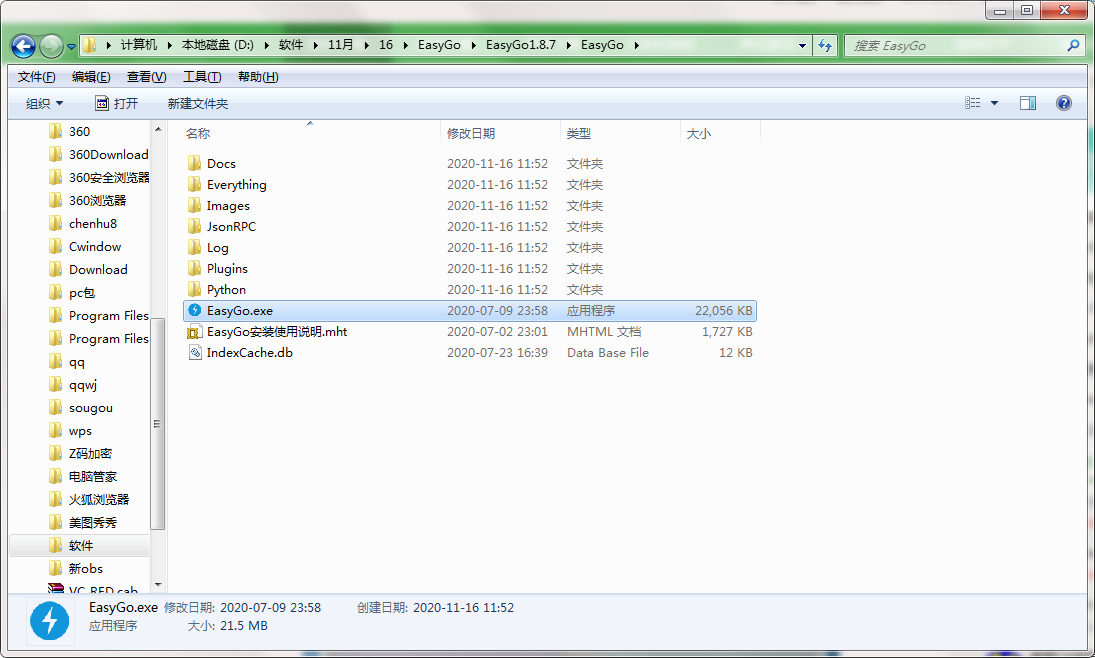Click the 11月 breadcrumb segment
Viewport: 1095px width, 658px height.
click(x=341, y=45)
